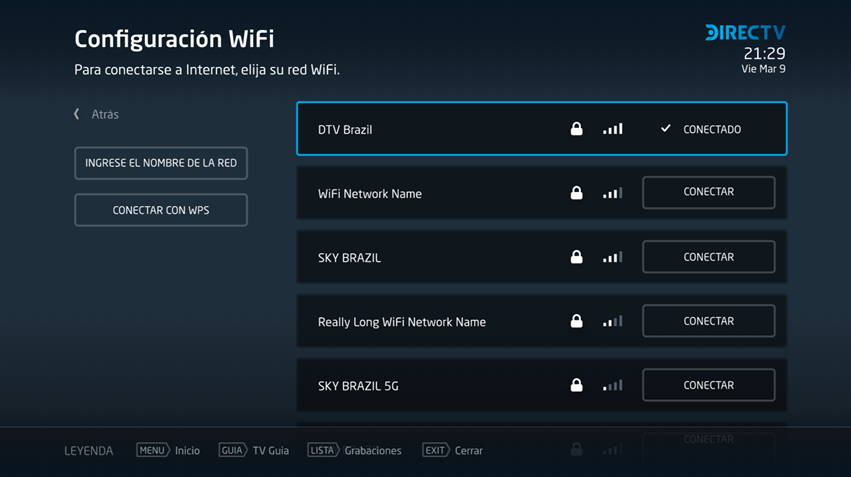
Task: Click lock icon beside WiFi Network Name
Action: click(x=576, y=193)
